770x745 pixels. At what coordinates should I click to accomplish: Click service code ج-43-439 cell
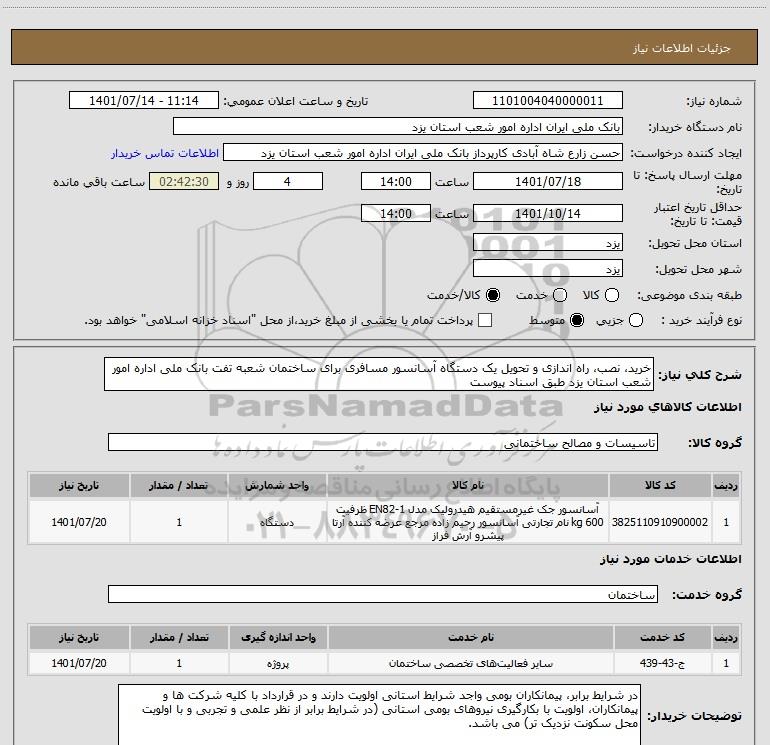tap(662, 663)
